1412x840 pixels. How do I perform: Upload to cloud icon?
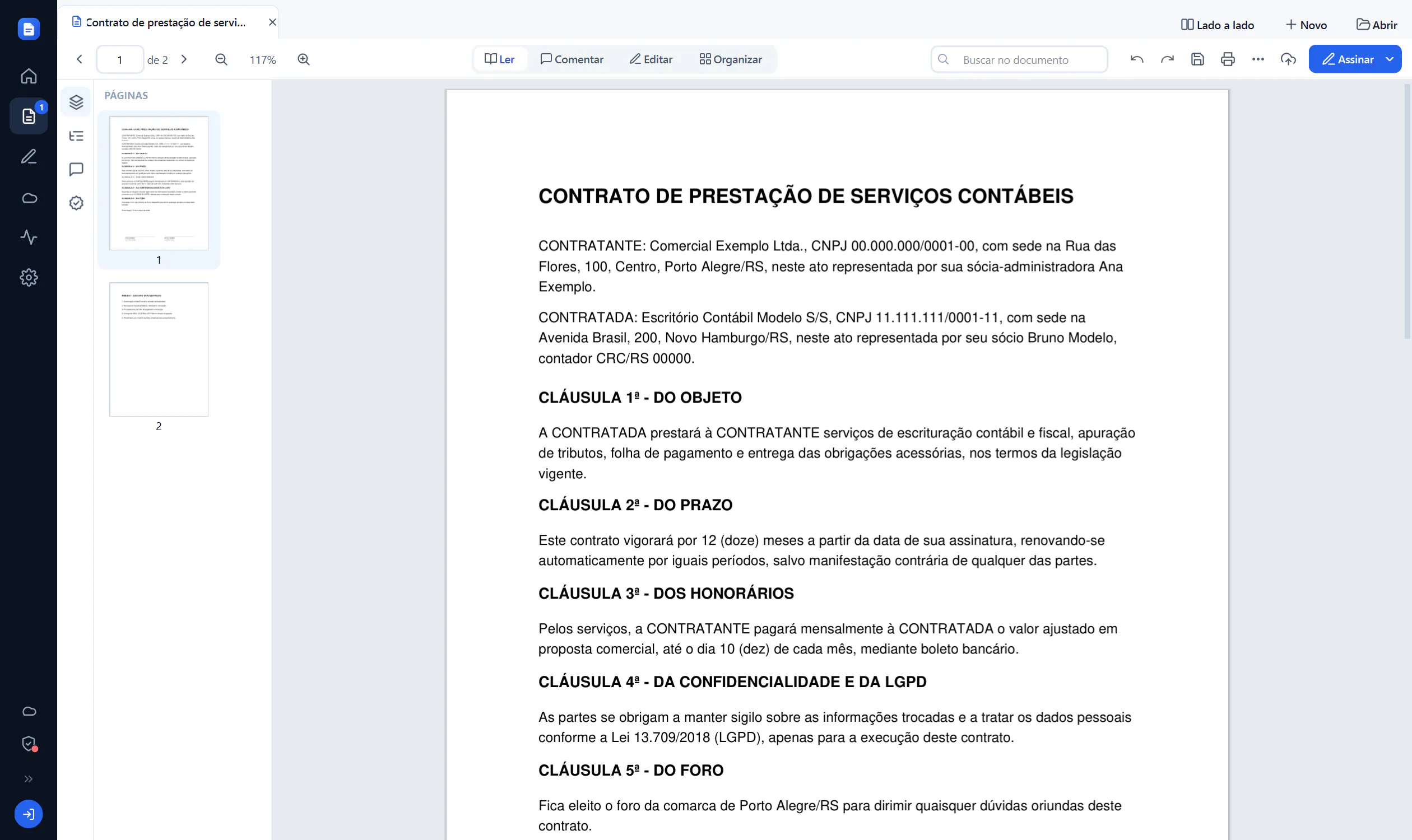(x=1289, y=59)
